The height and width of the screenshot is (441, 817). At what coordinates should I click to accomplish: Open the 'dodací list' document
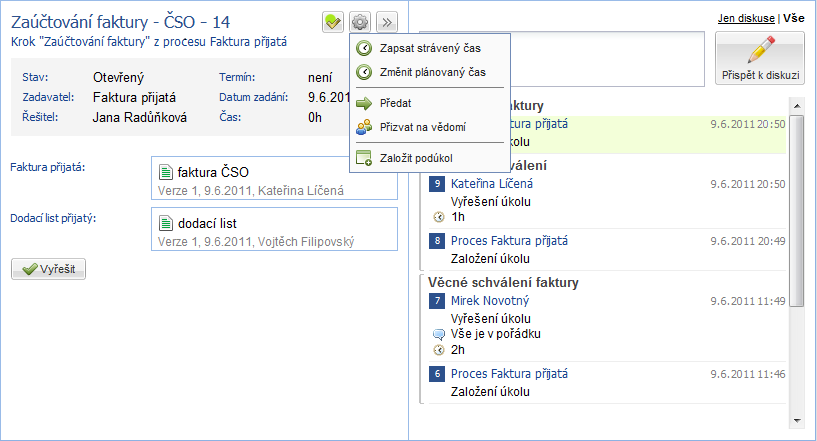pos(208,223)
